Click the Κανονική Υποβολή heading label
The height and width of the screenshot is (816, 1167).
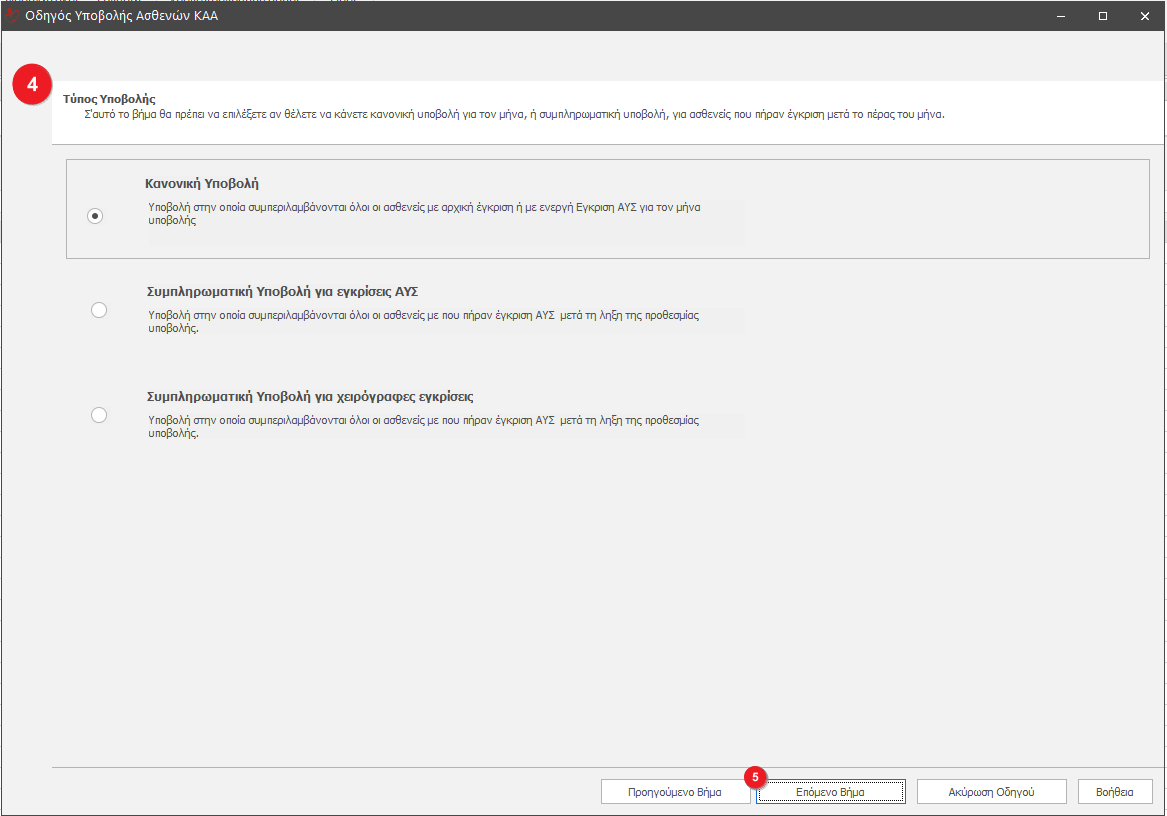(202, 184)
